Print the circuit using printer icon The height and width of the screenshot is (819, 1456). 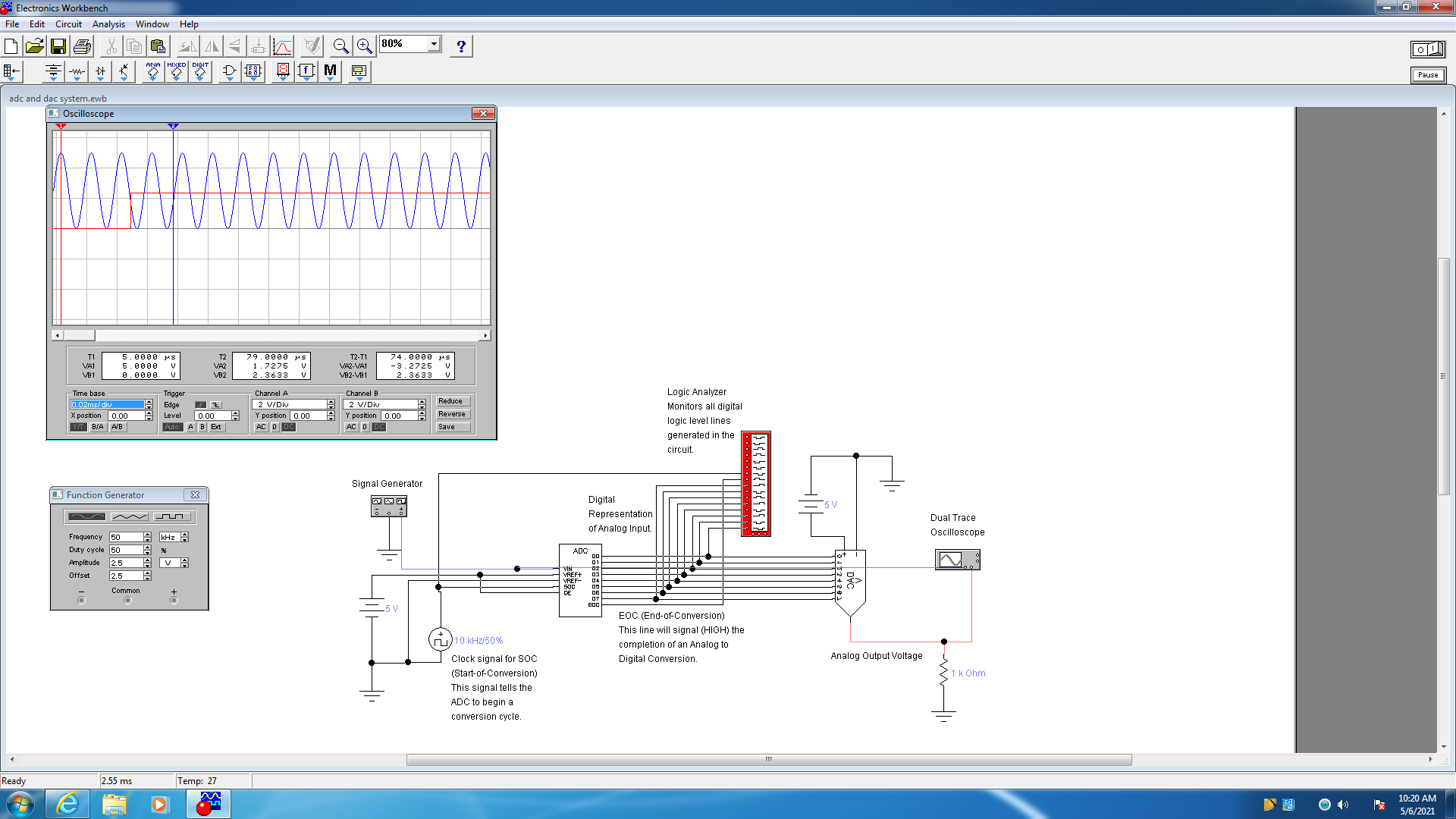pos(82,46)
